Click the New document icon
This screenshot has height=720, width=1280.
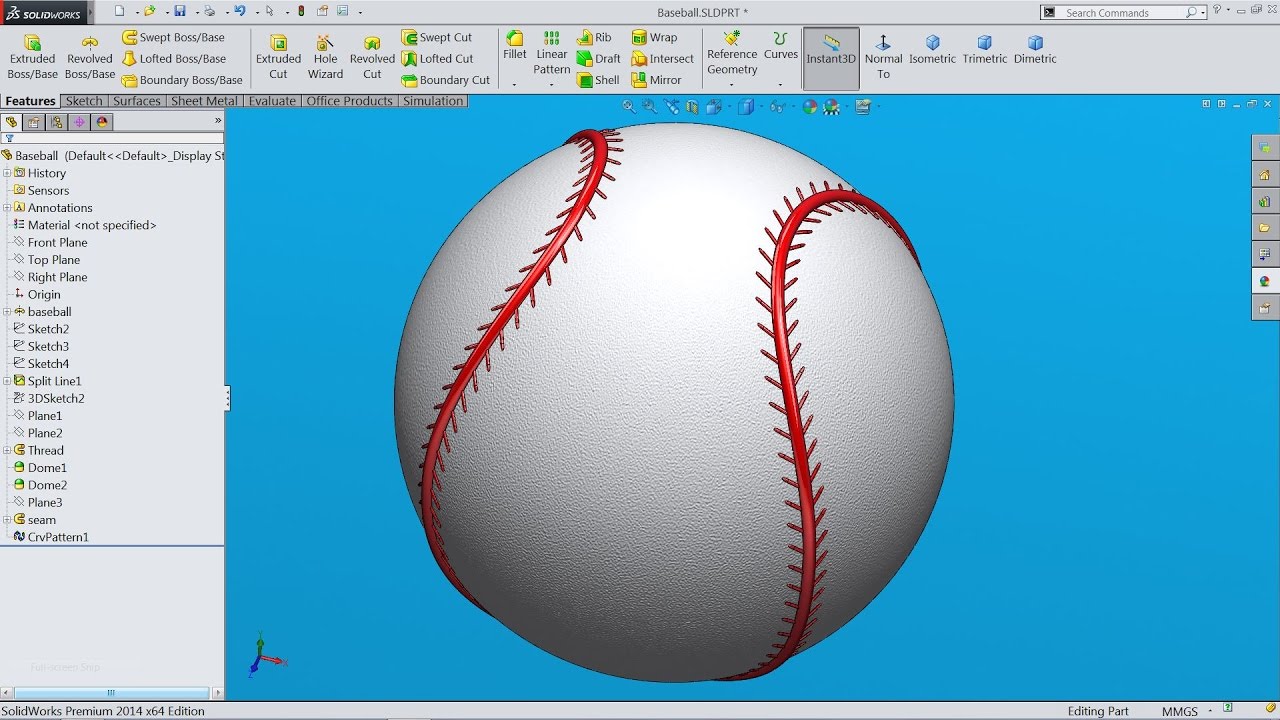tap(119, 11)
